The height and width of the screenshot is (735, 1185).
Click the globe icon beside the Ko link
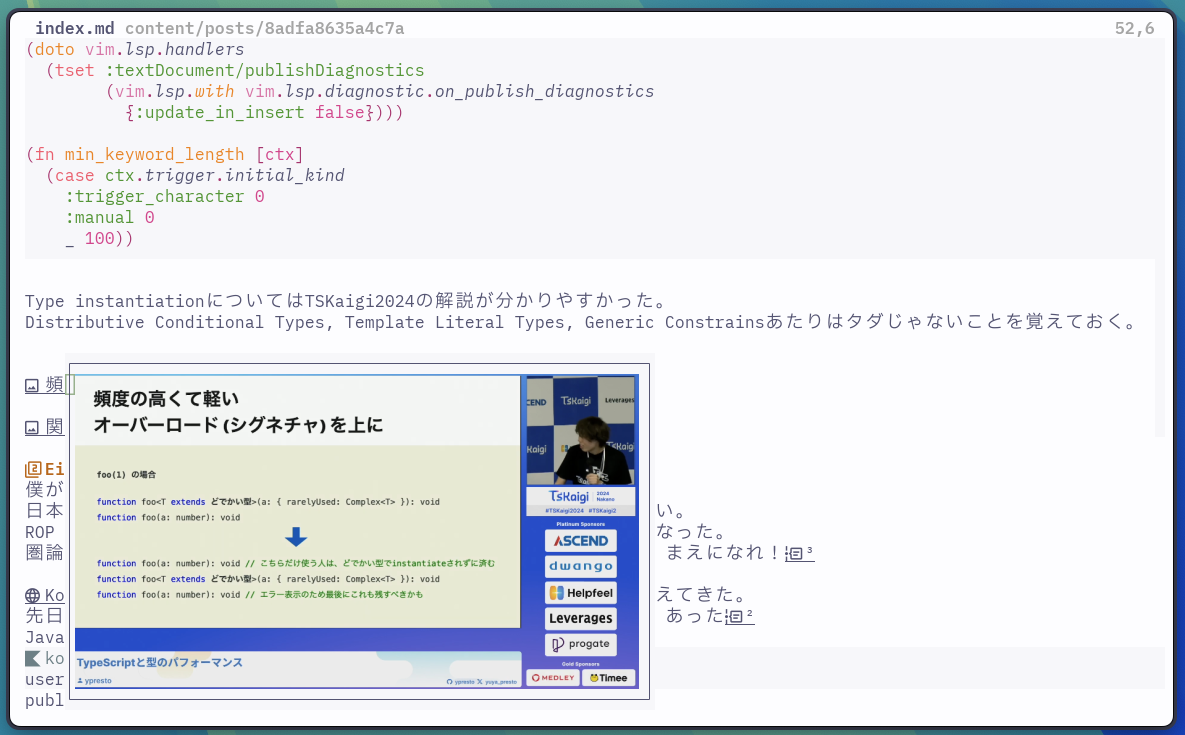pos(32,594)
